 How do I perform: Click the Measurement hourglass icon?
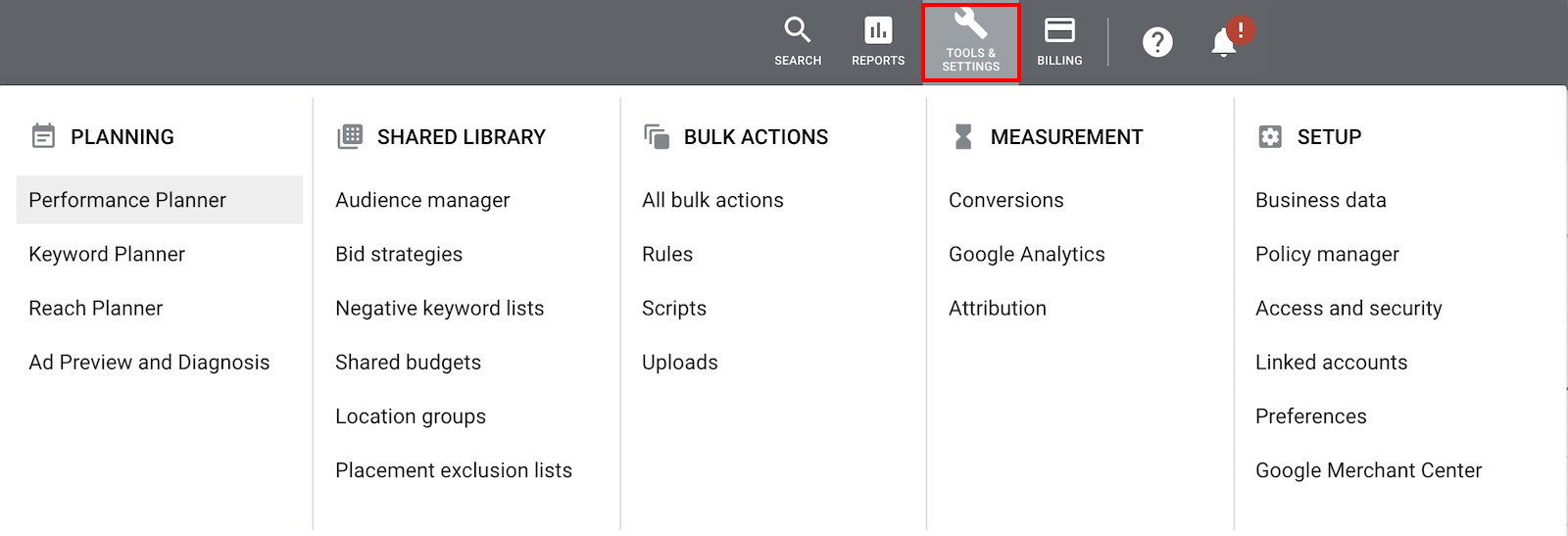[x=963, y=136]
